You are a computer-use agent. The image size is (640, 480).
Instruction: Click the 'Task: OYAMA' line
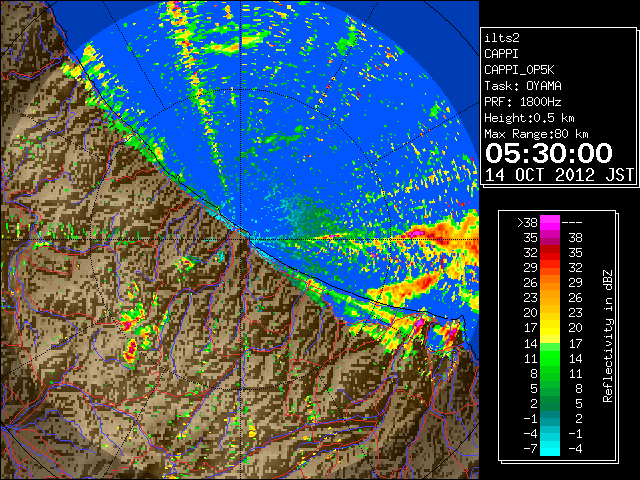click(523, 86)
